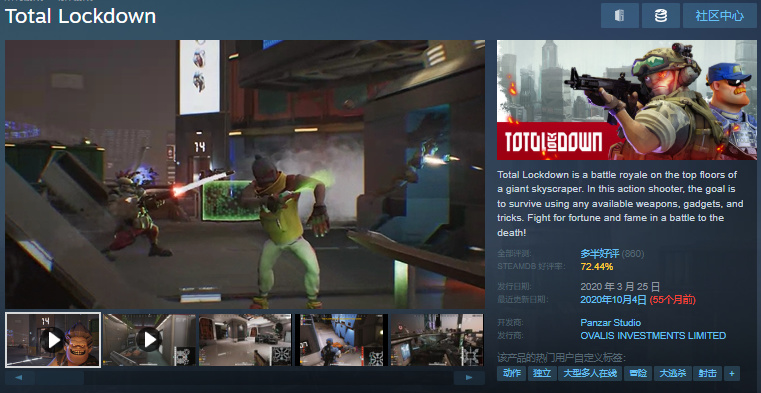761x393 pixels.
Task: Select the 动作 tag
Action: 512,373
